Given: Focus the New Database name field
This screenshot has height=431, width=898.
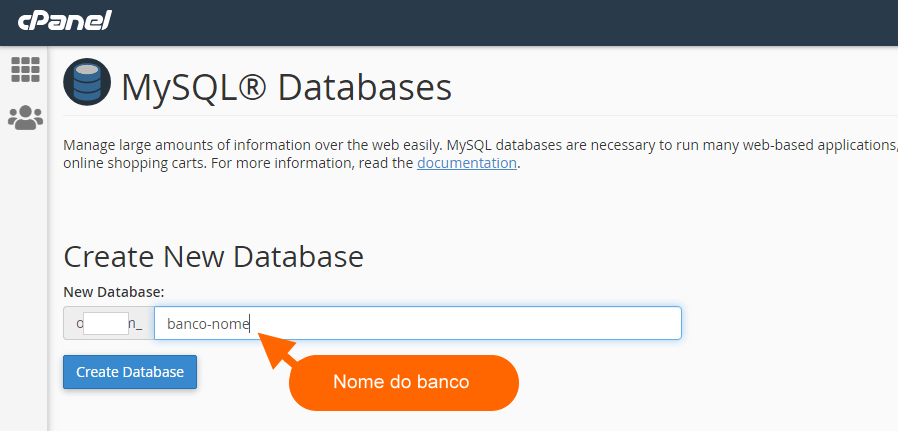Looking at the screenshot, I should pyautogui.click(x=418, y=323).
